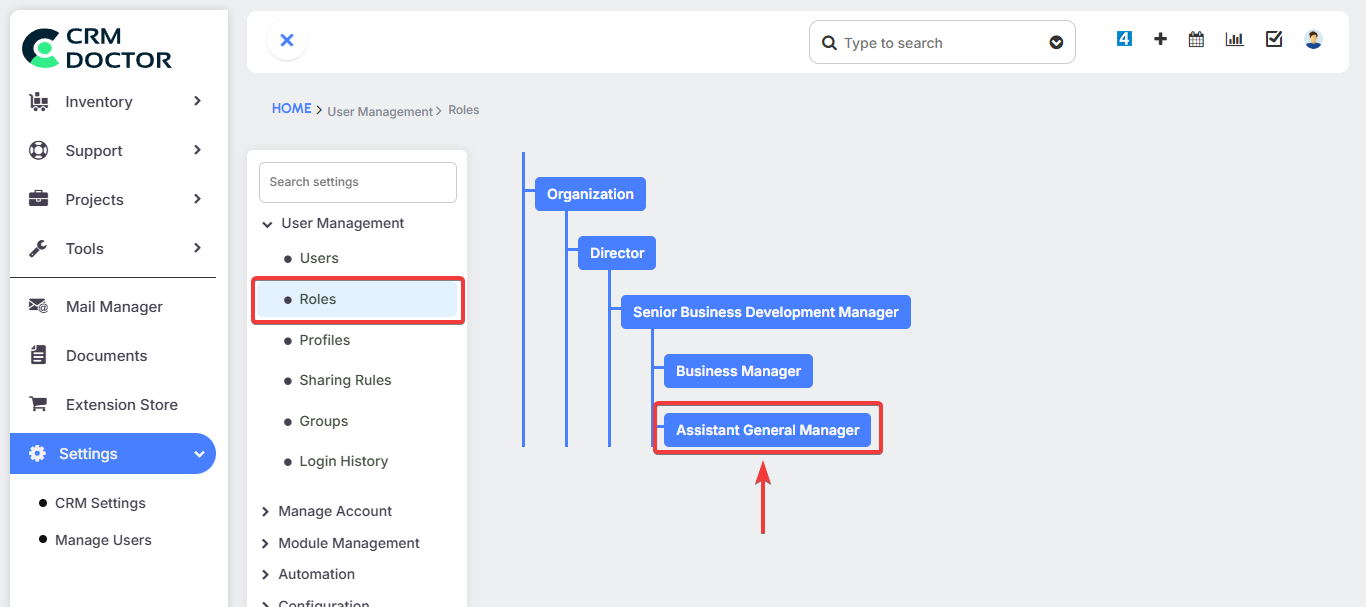The image size is (1366, 607).
Task: Open the search box dropdown arrow
Action: click(x=1056, y=43)
